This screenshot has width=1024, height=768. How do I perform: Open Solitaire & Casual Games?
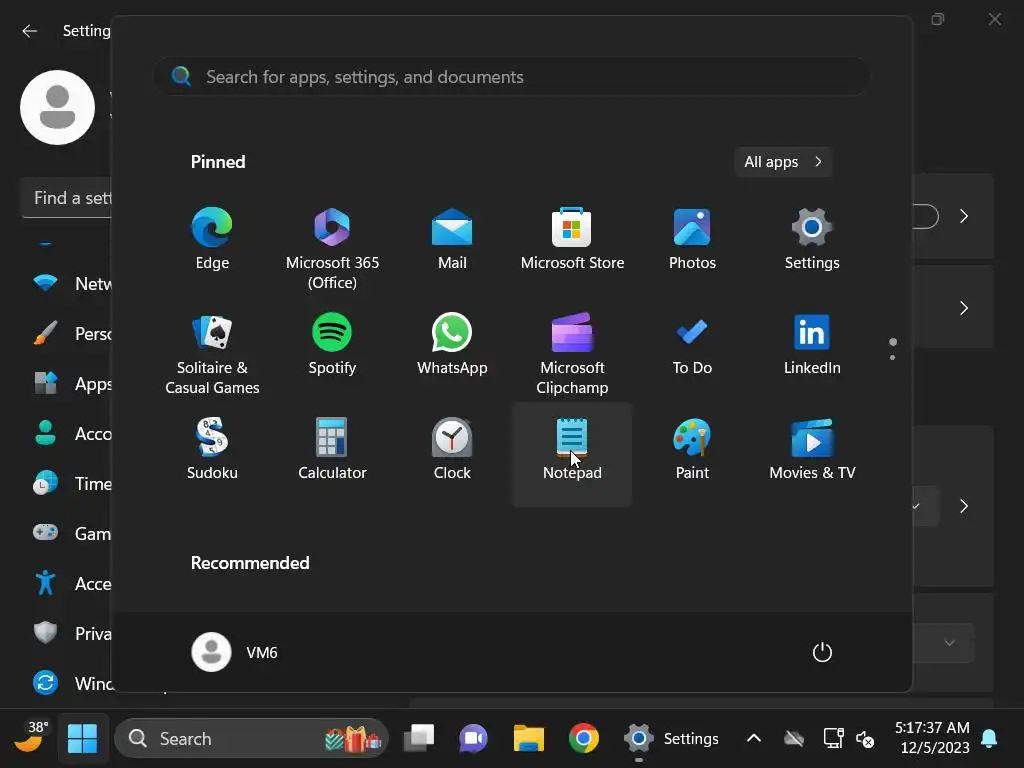212,354
